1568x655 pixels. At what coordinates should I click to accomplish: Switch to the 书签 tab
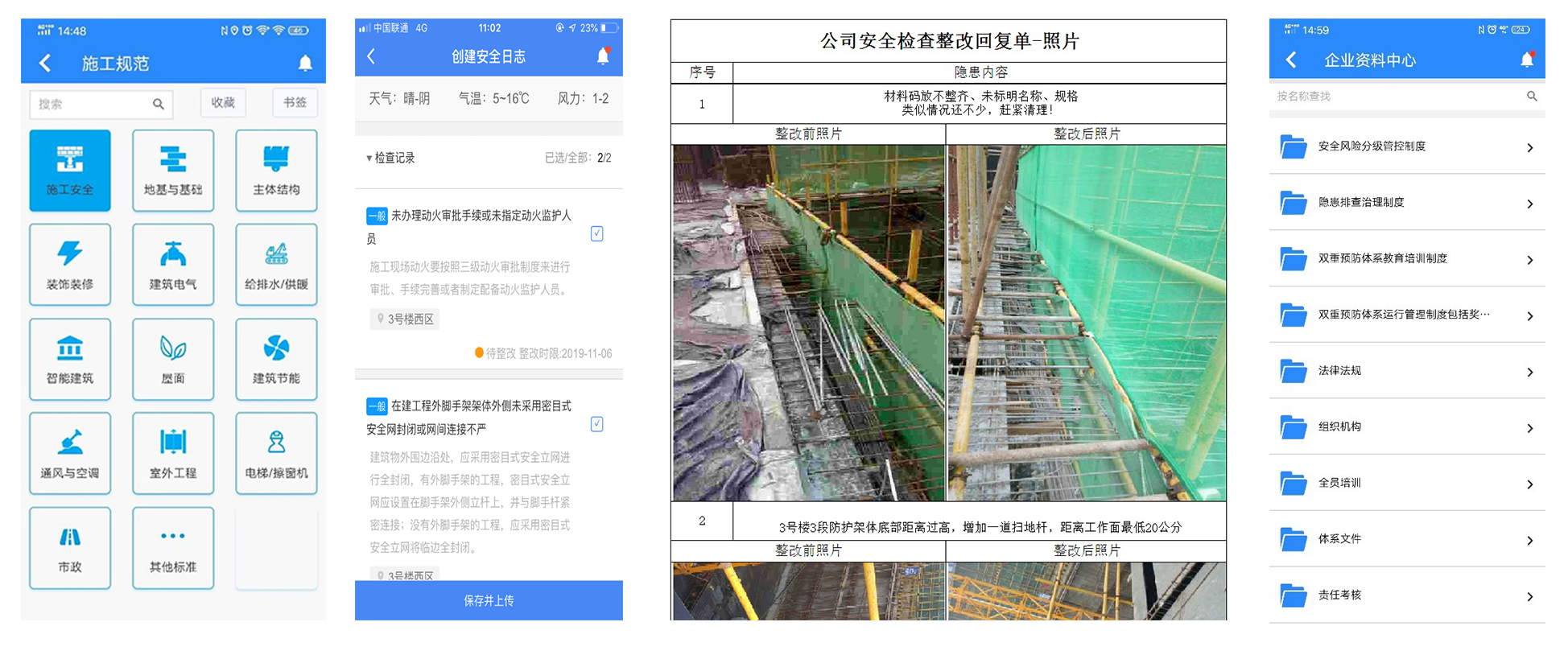(295, 103)
